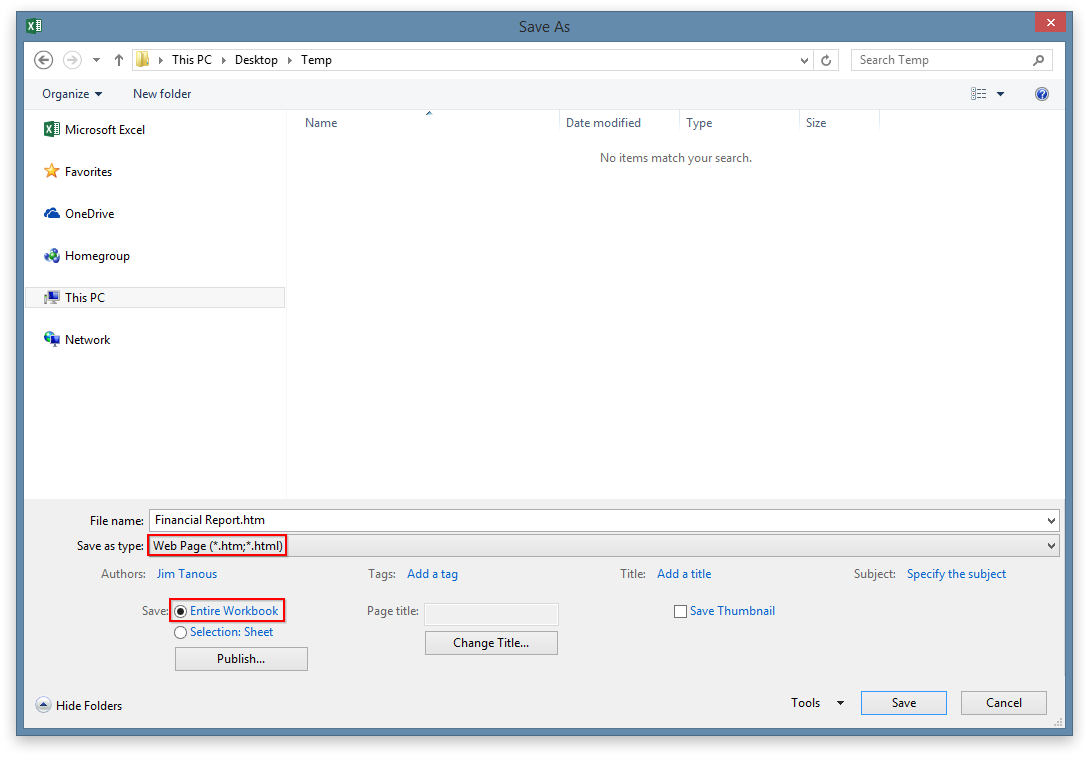The image size is (1089, 757).
Task: Click the Save button
Action: point(904,703)
